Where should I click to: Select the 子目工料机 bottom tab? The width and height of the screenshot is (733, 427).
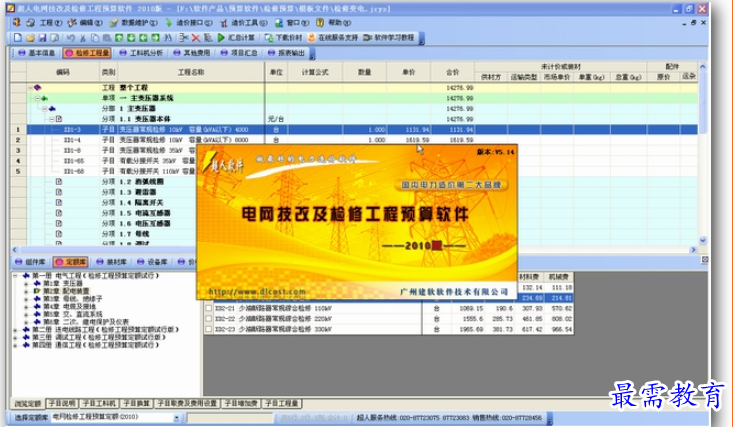(99, 403)
